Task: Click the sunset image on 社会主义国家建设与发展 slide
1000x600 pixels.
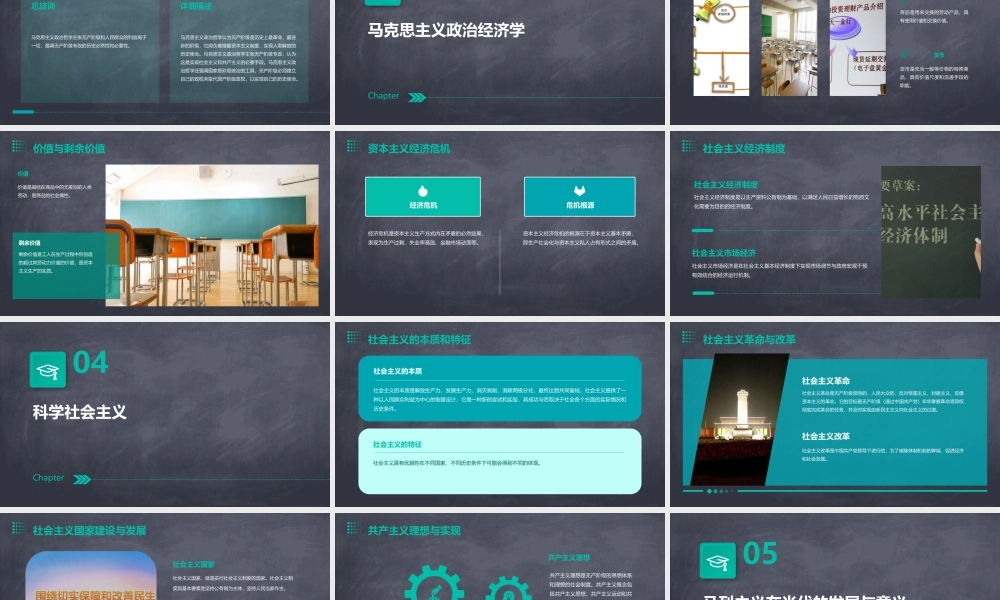Action: click(x=91, y=576)
